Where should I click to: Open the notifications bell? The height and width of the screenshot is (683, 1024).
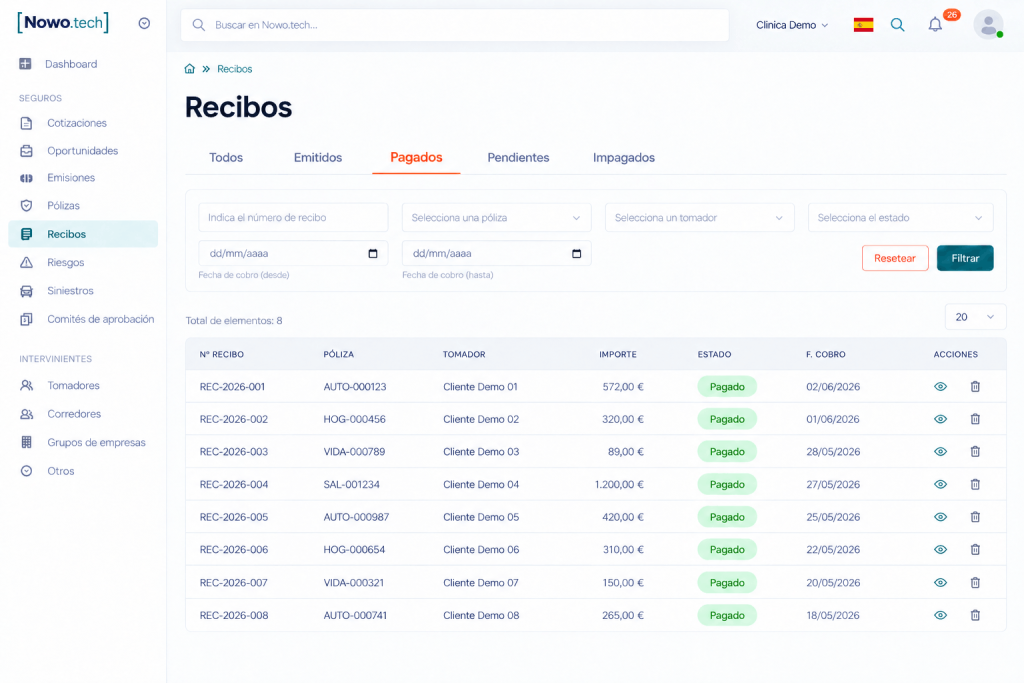click(x=935, y=25)
